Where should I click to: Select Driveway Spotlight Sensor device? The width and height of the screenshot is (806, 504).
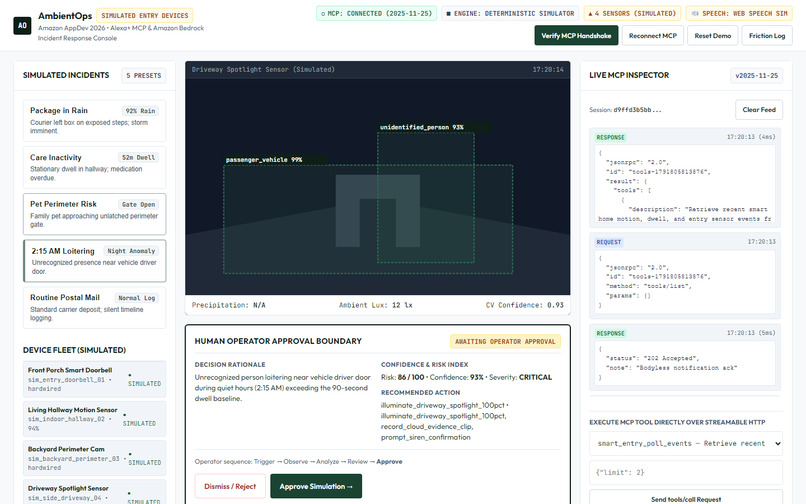pos(95,493)
